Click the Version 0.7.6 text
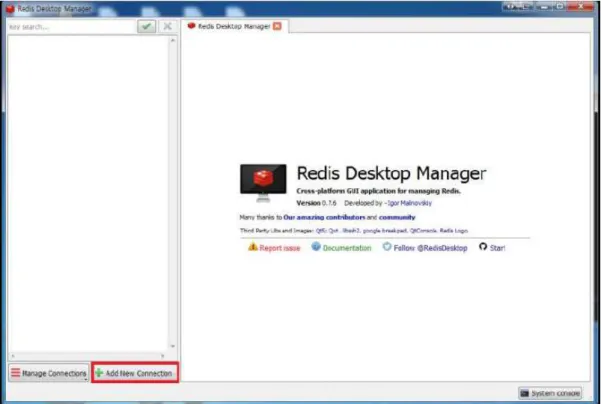The height and width of the screenshot is (404, 601). (317, 203)
